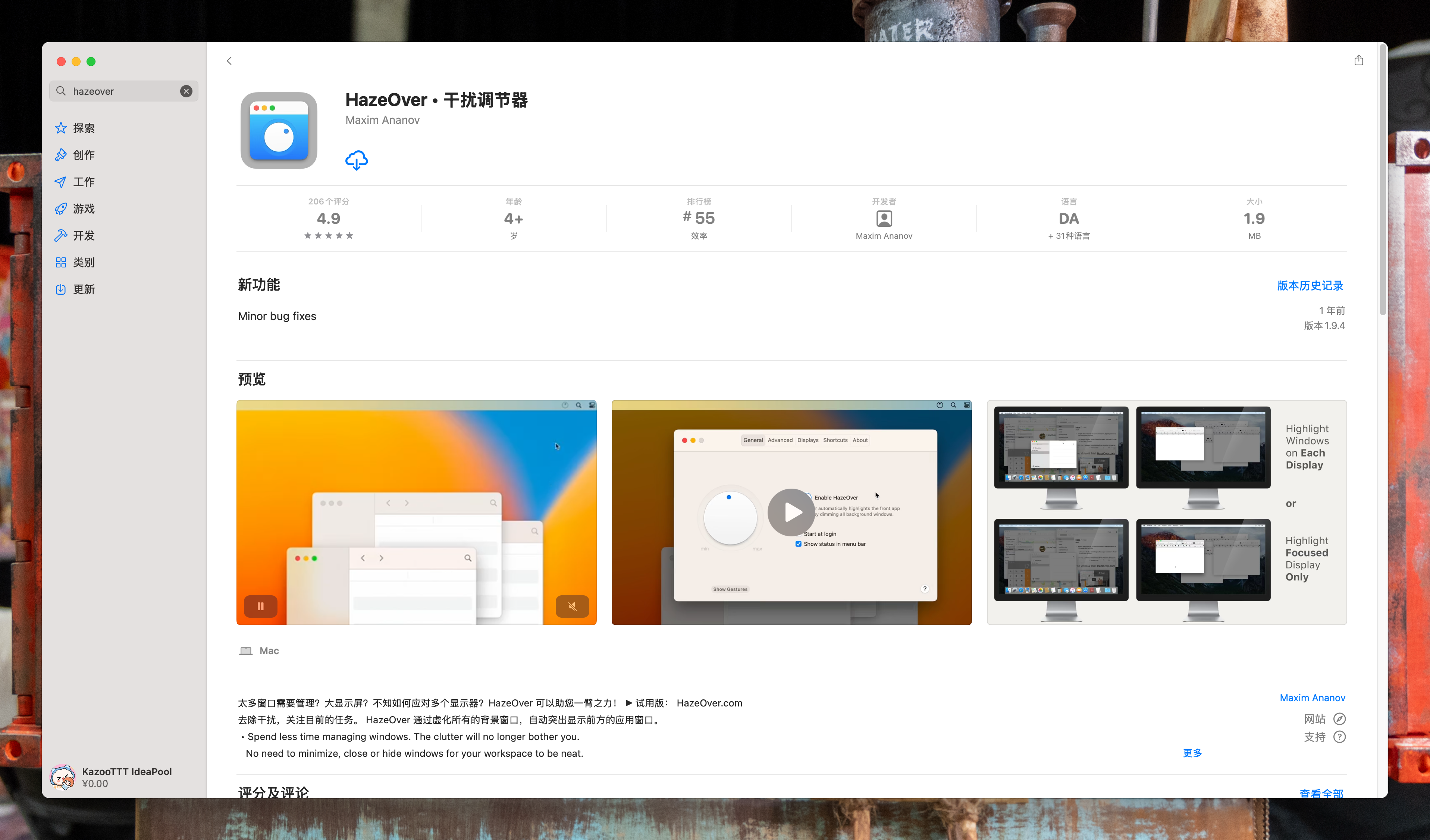Click the 1.9 MB size info
Screen dimensions: 1430x840
coord(1255,219)
